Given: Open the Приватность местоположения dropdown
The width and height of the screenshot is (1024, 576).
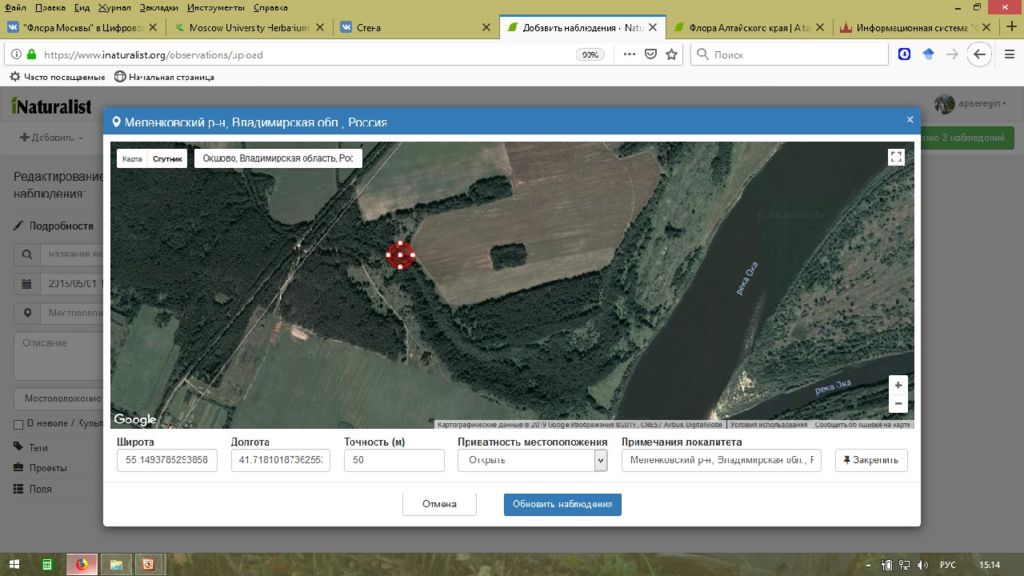Looking at the screenshot, I should click(x=532, y=460).
